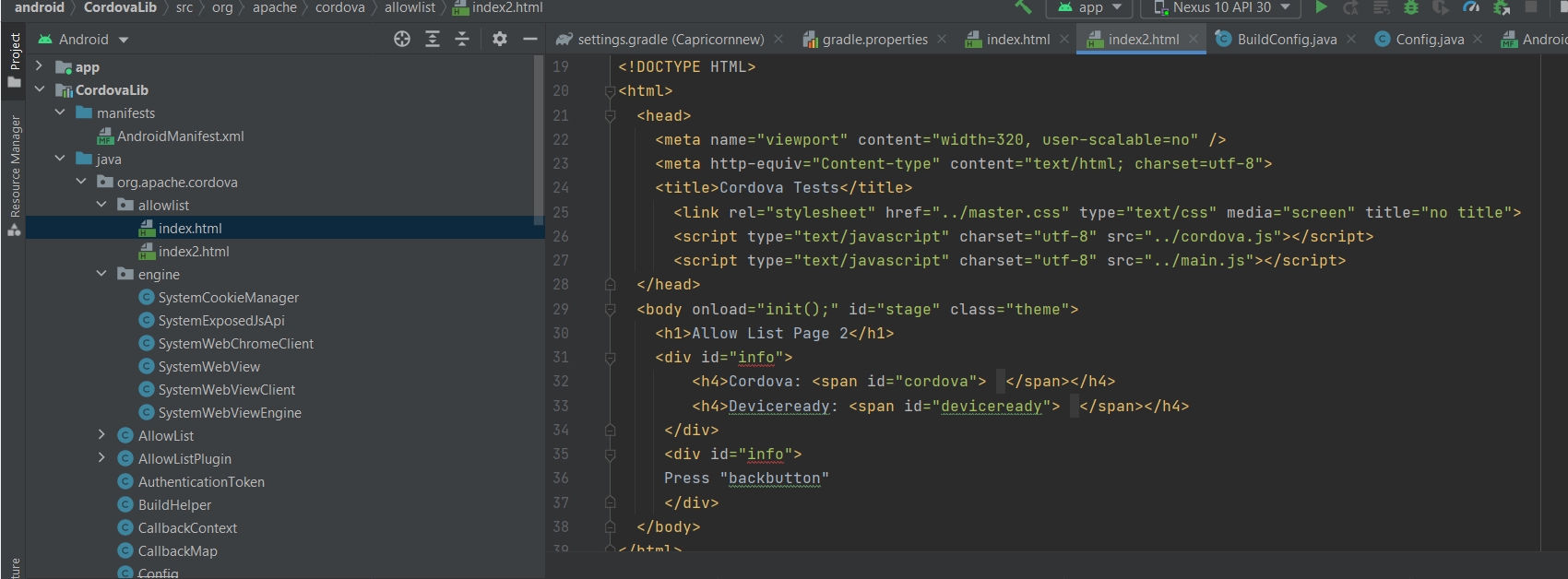Image resolution: width=1568 pixels, height=579 pixels.
Task: Click Apply Changes and Restart Activity icon
Action: [1351, 7]
